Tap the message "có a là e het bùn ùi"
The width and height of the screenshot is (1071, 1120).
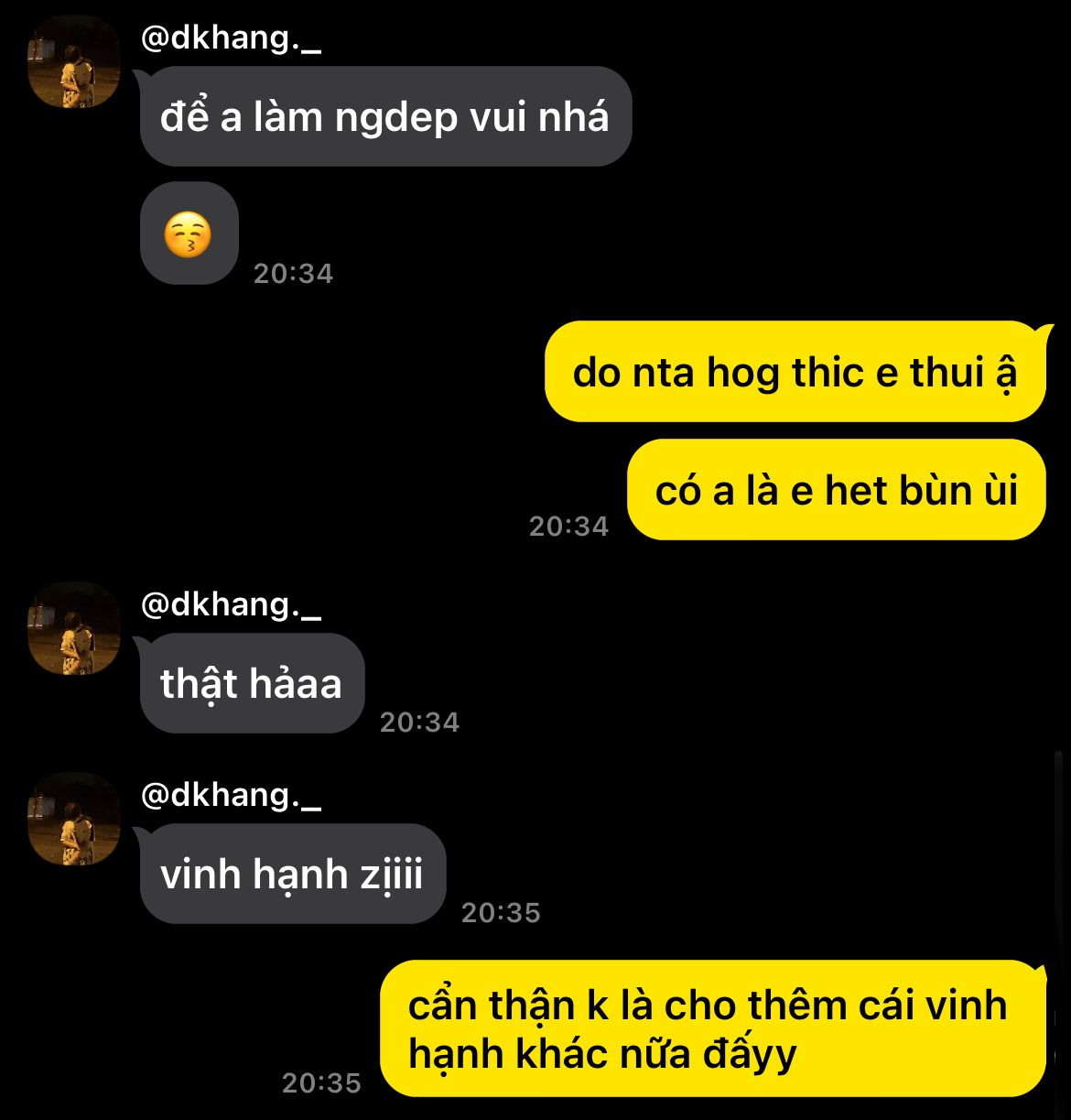pyautogui.click(x=837, y=490)
